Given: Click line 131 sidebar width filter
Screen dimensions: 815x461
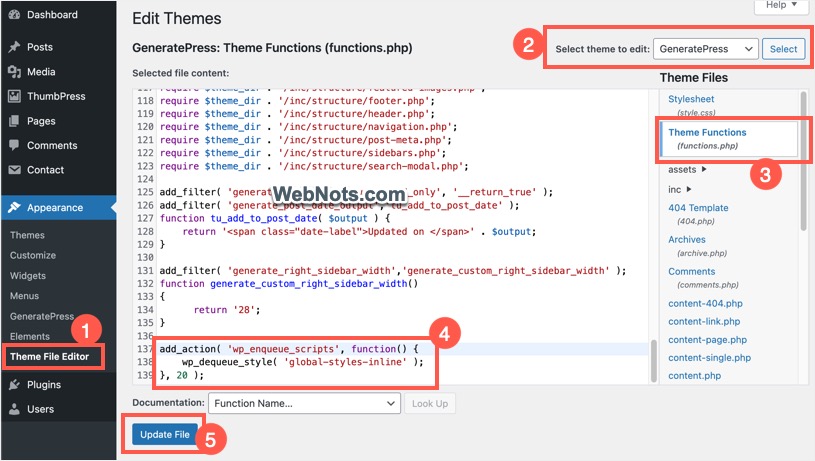Looking at the screenshot, I should tap(392, 271).
